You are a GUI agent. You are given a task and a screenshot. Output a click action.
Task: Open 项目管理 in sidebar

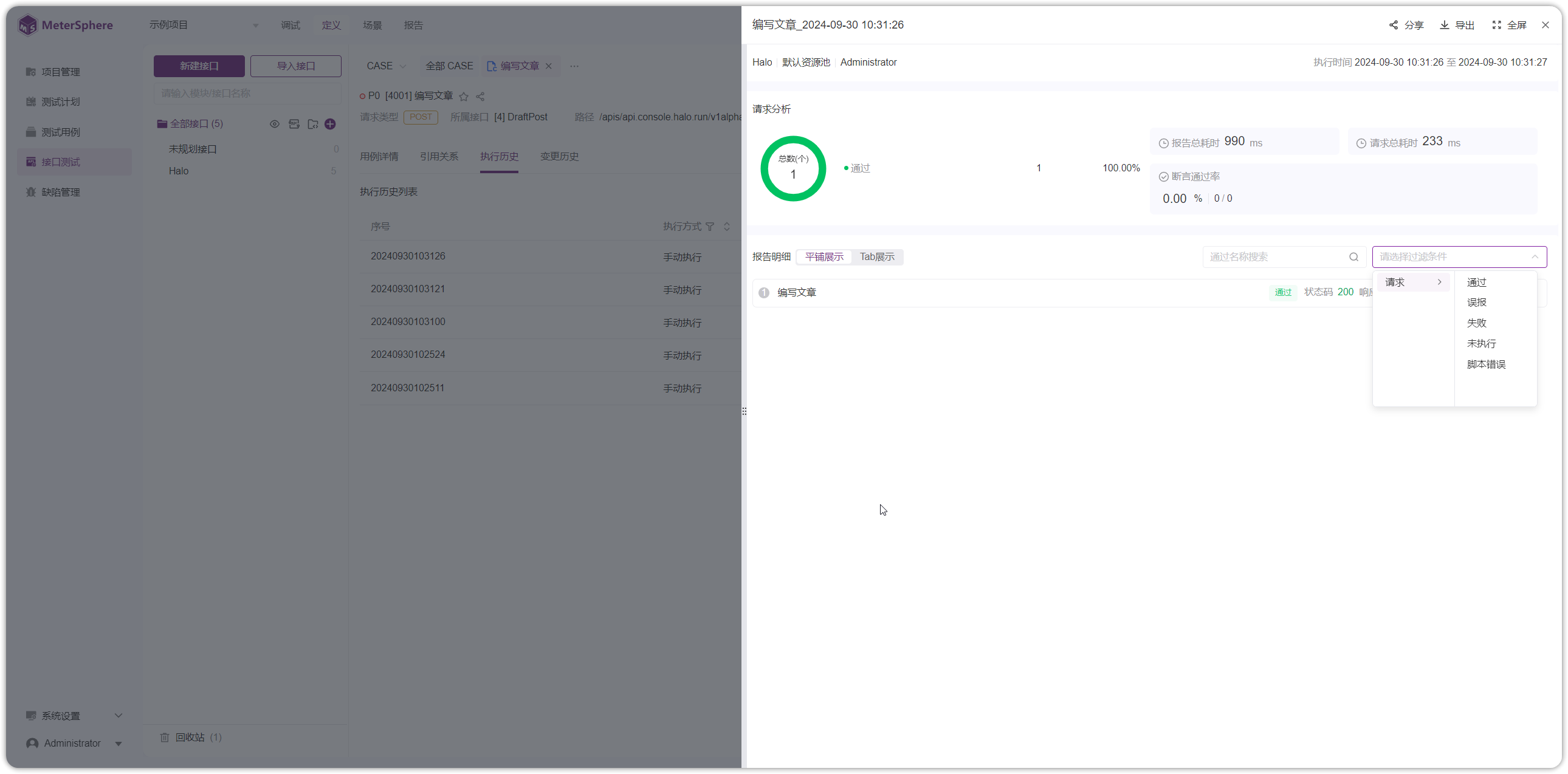(x=74, y=72)
